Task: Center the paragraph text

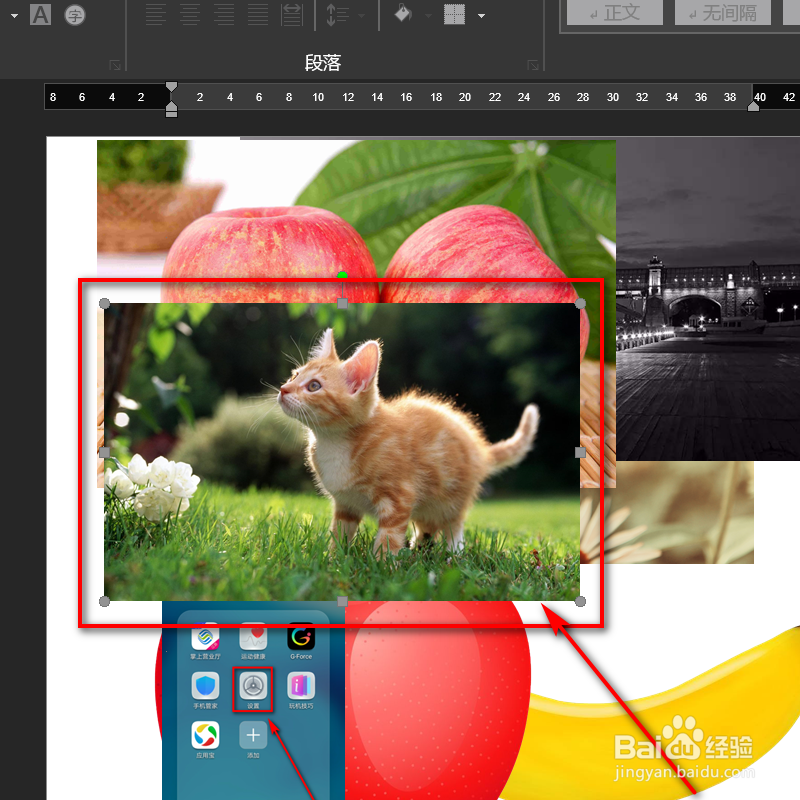Action: (190, 15)
